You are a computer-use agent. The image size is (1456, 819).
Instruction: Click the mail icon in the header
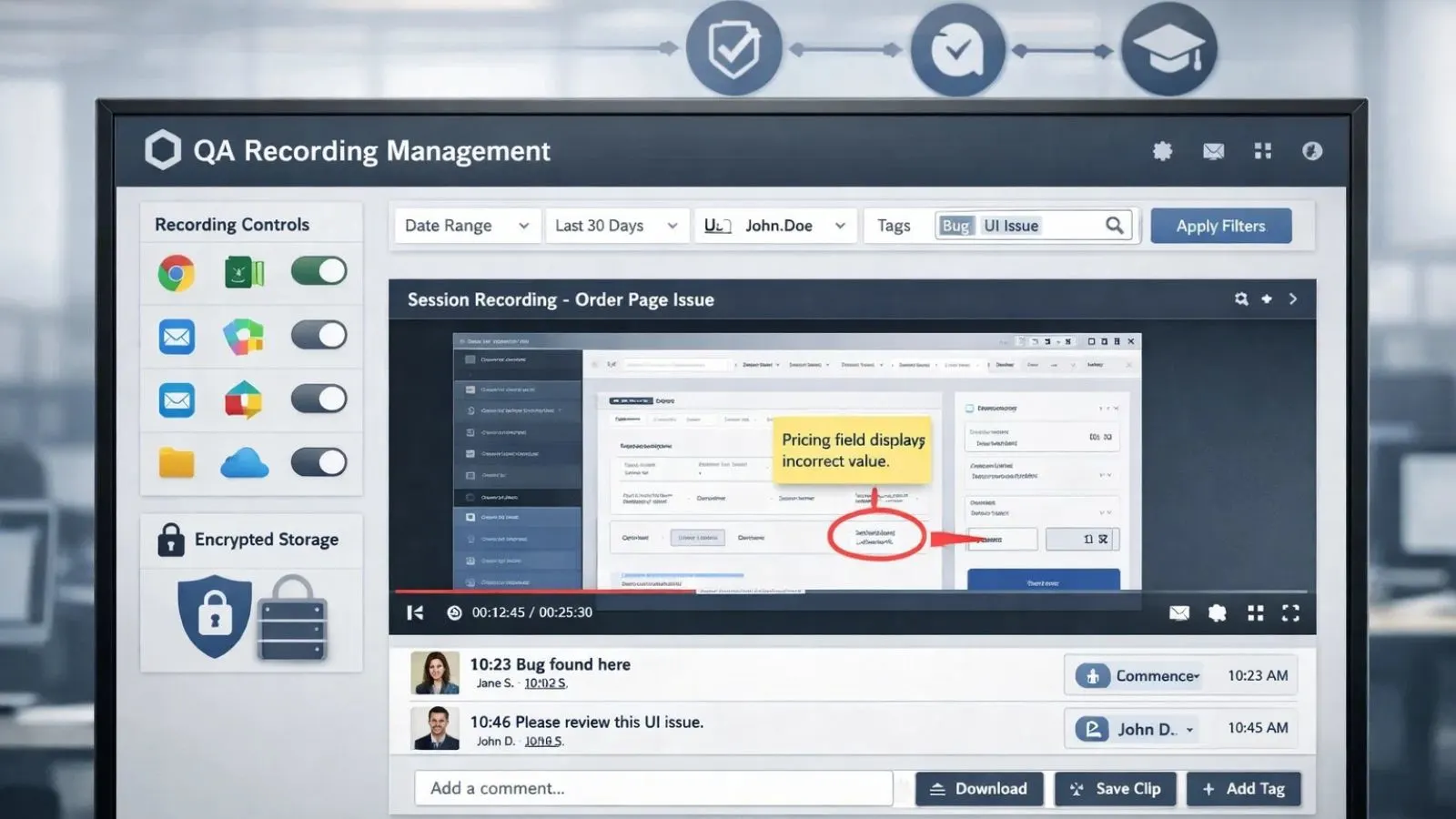pos(1213,151)
